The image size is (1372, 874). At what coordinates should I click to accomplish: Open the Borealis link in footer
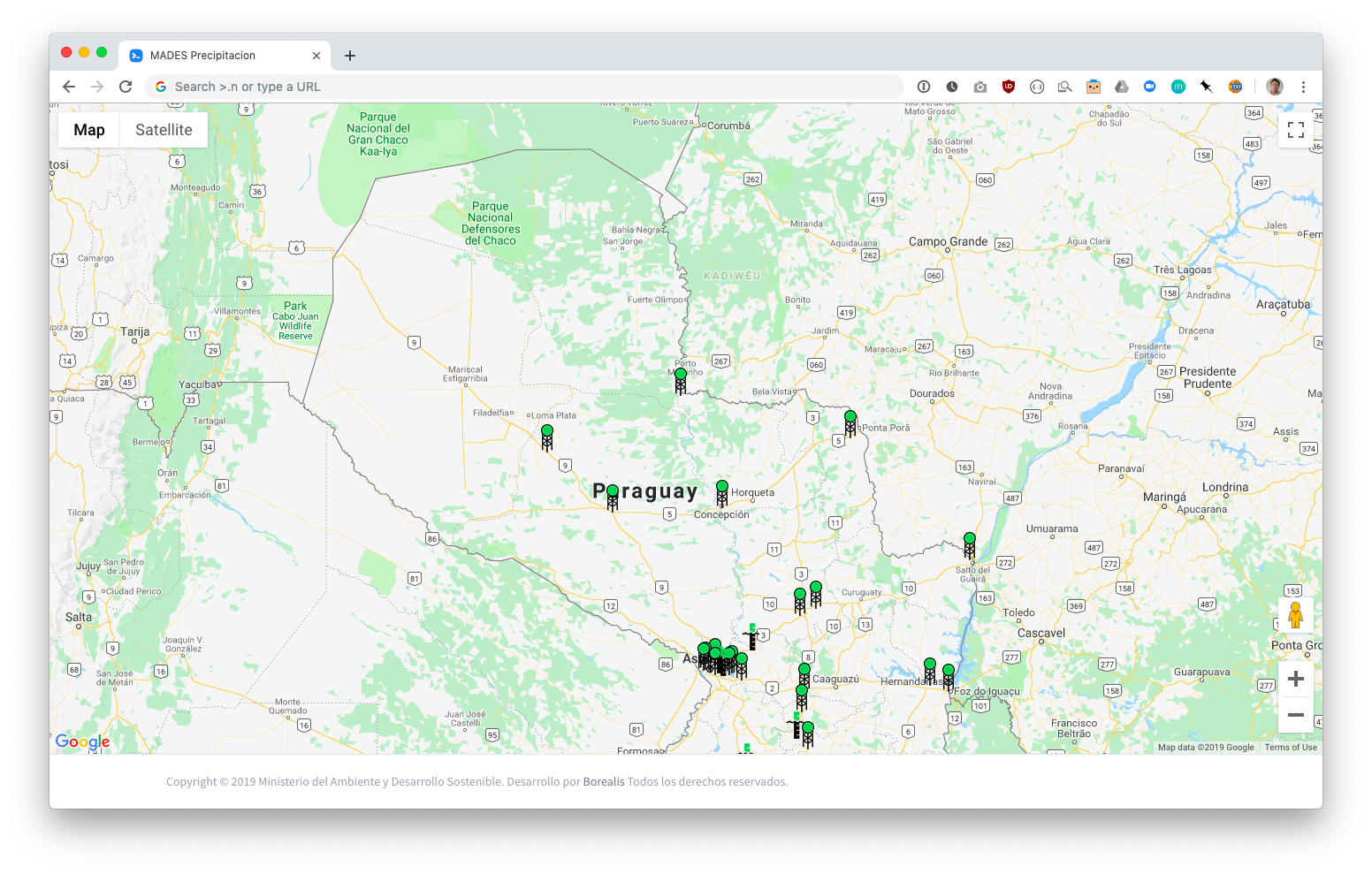(604, 782)
